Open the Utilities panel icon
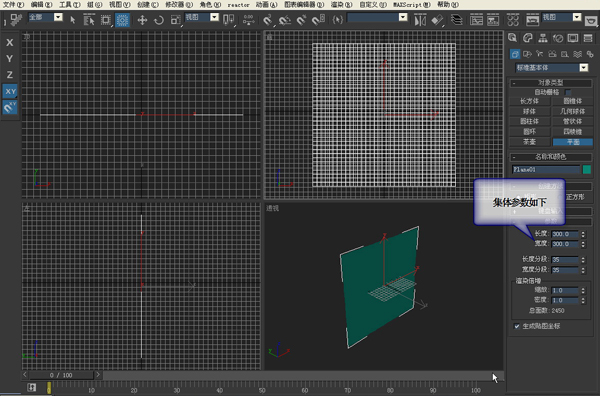 point(588,38)
